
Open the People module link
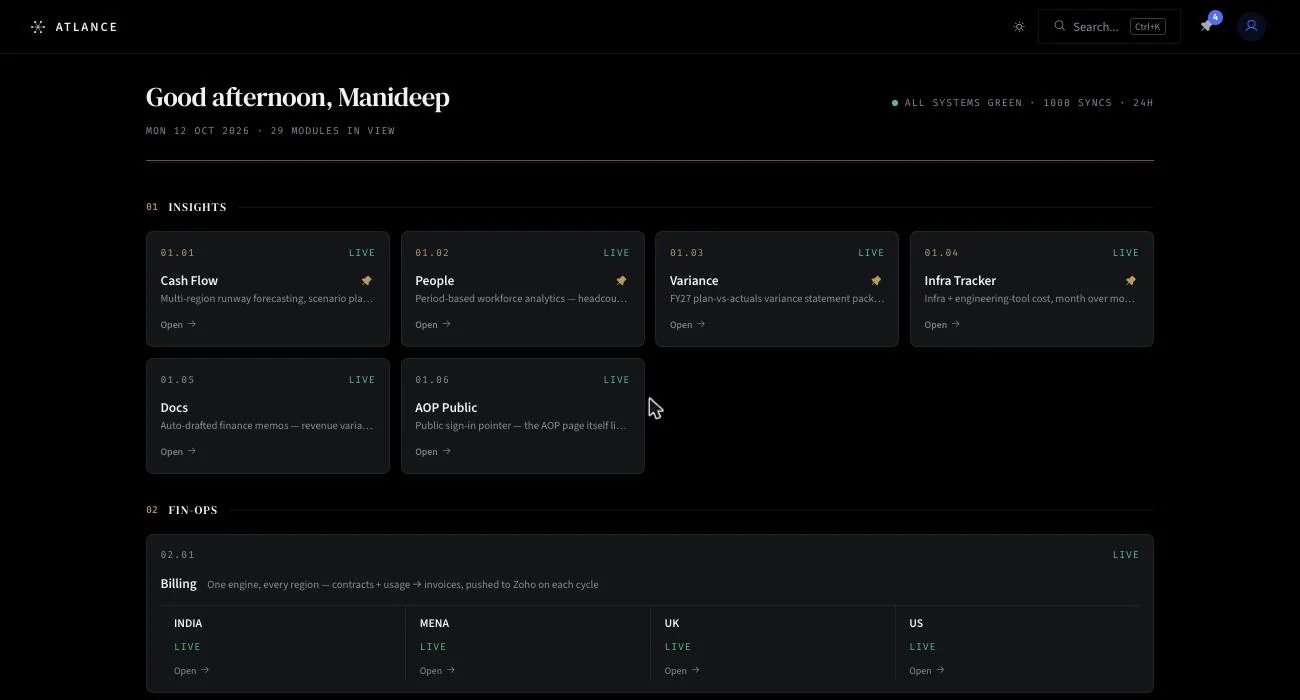coord(433,324)
